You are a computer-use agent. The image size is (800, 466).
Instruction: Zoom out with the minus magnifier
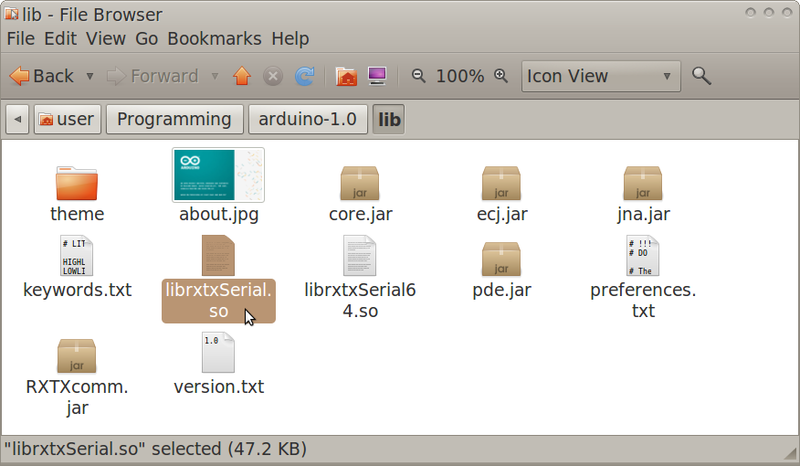click(418, 76)
